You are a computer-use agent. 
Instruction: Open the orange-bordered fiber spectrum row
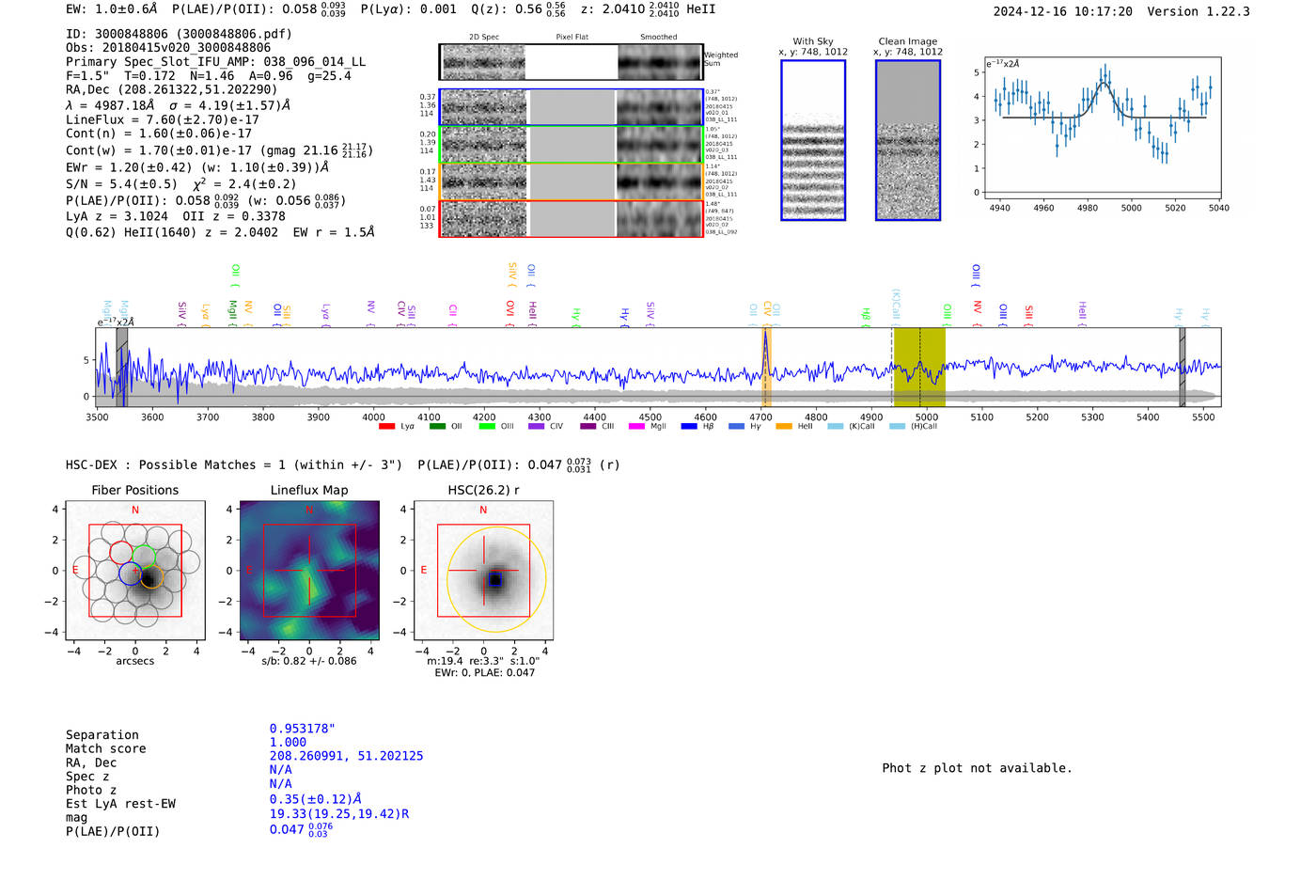571,181
